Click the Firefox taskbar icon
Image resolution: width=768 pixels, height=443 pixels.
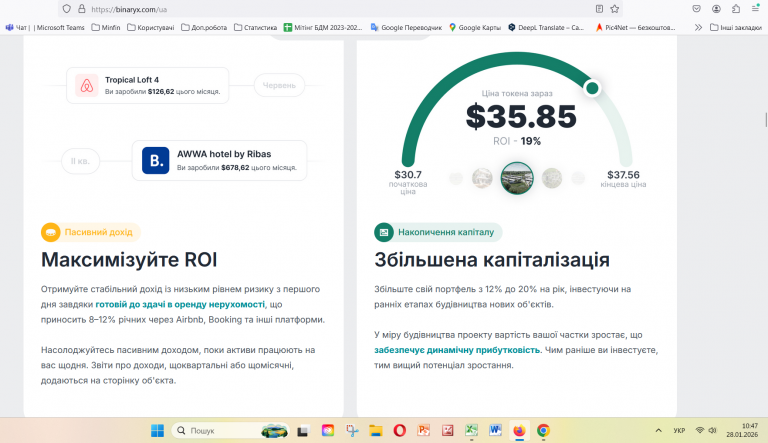[519, 431]
